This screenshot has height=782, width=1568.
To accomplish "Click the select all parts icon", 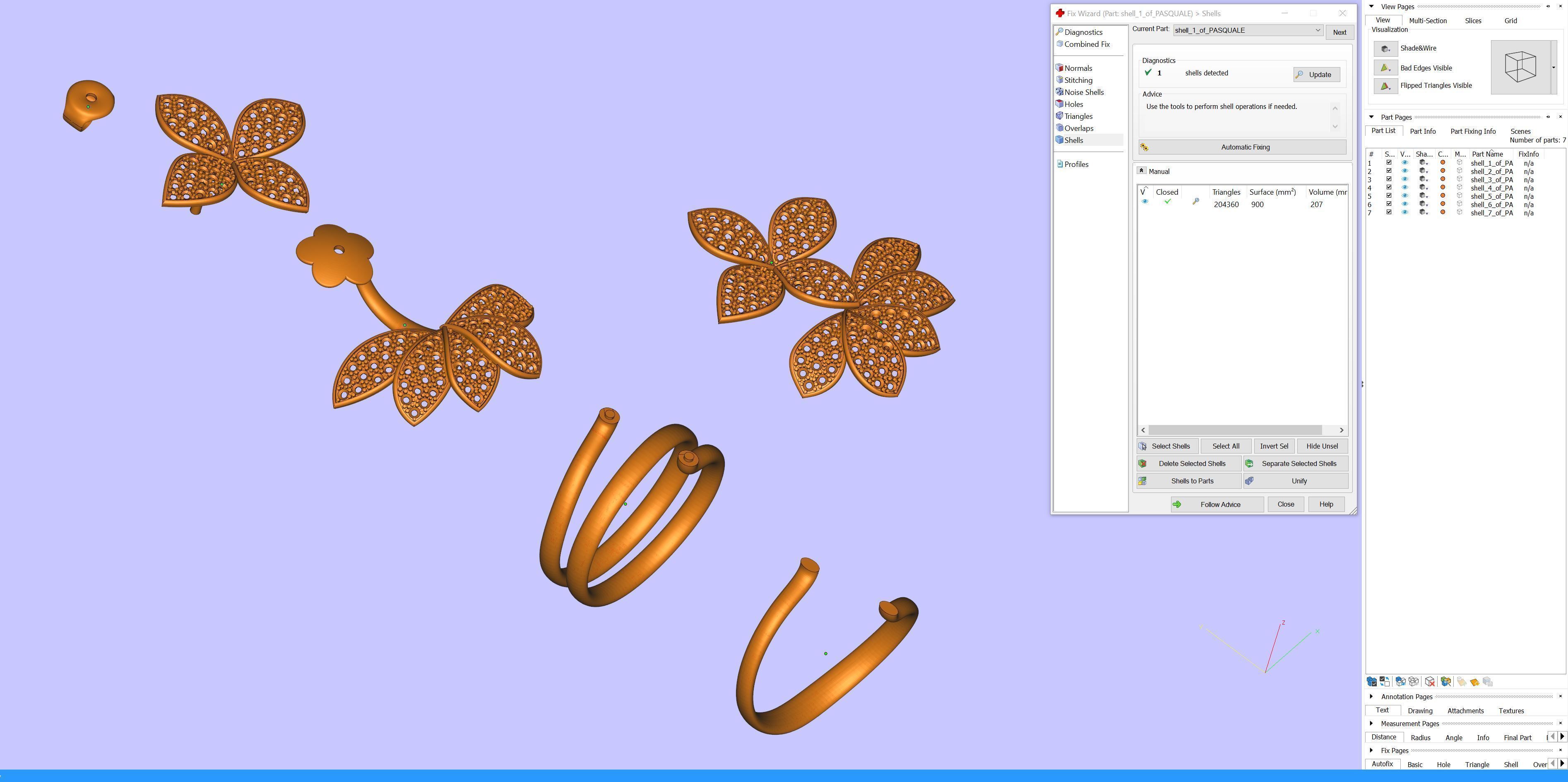I will [x=1371, y=681].
